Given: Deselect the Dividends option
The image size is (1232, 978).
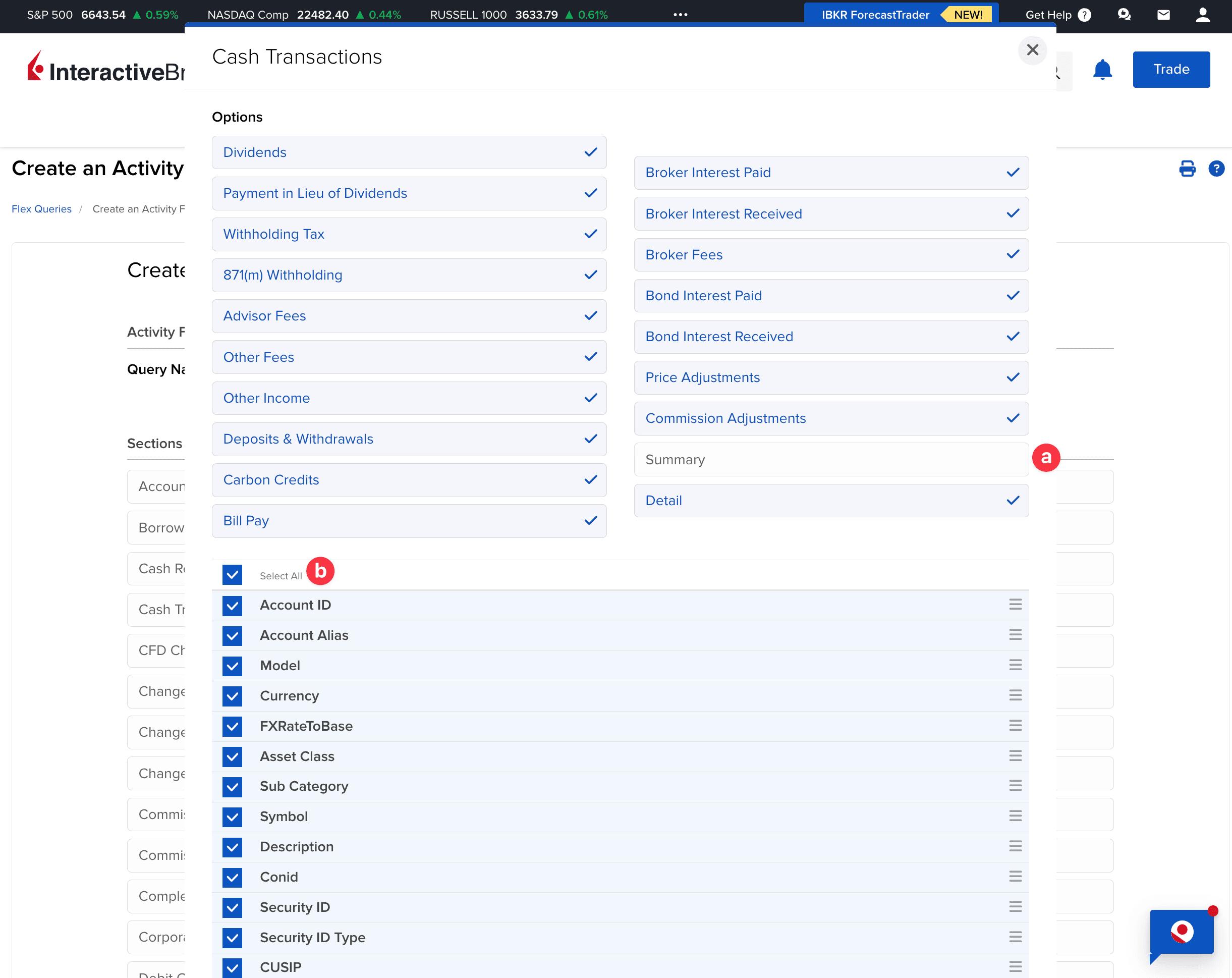Looking at the screenshot, I should click(x=409, y=152).
